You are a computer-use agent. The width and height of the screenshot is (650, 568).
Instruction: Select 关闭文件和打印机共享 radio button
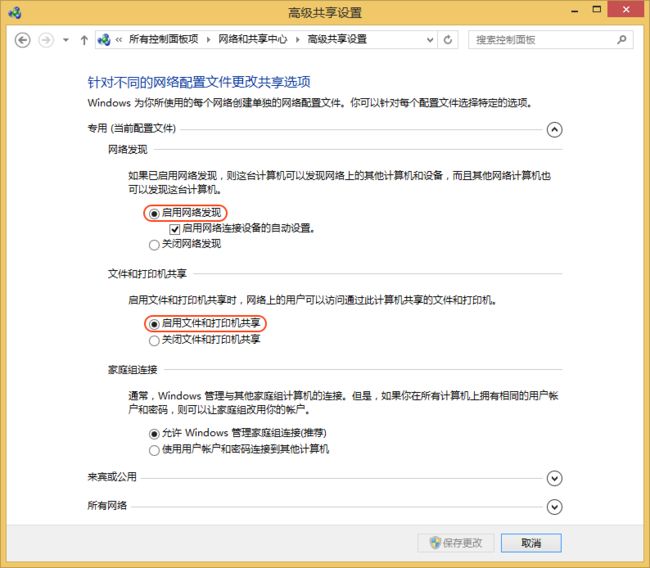click(154, 340)
